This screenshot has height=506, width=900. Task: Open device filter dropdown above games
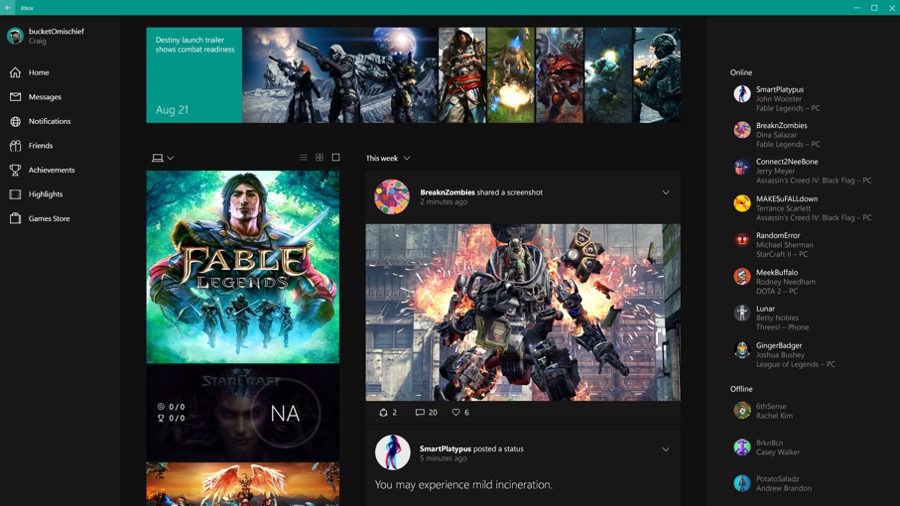[163, 158]
